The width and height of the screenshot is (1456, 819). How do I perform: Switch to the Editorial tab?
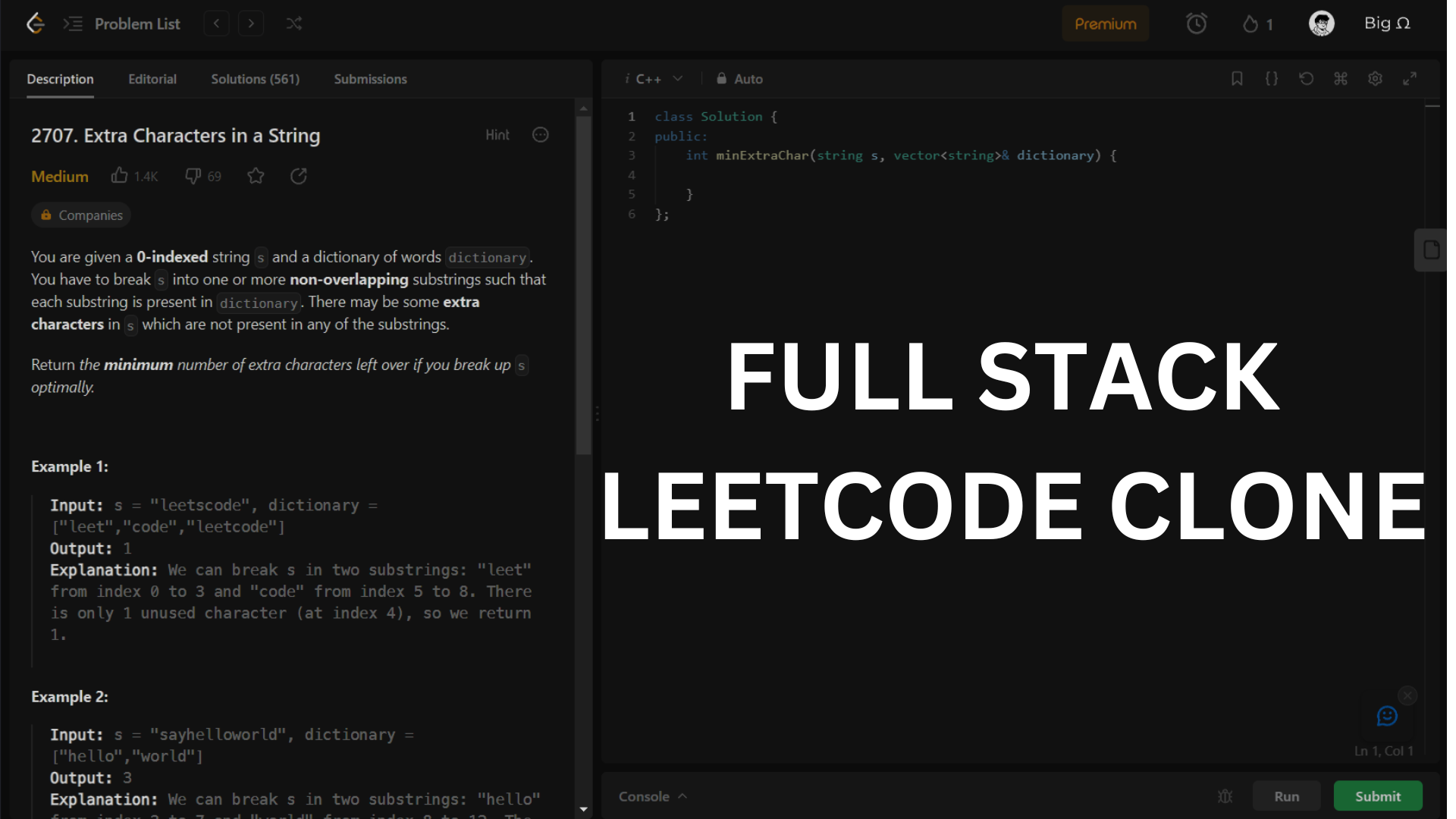(x=152, y=79)
